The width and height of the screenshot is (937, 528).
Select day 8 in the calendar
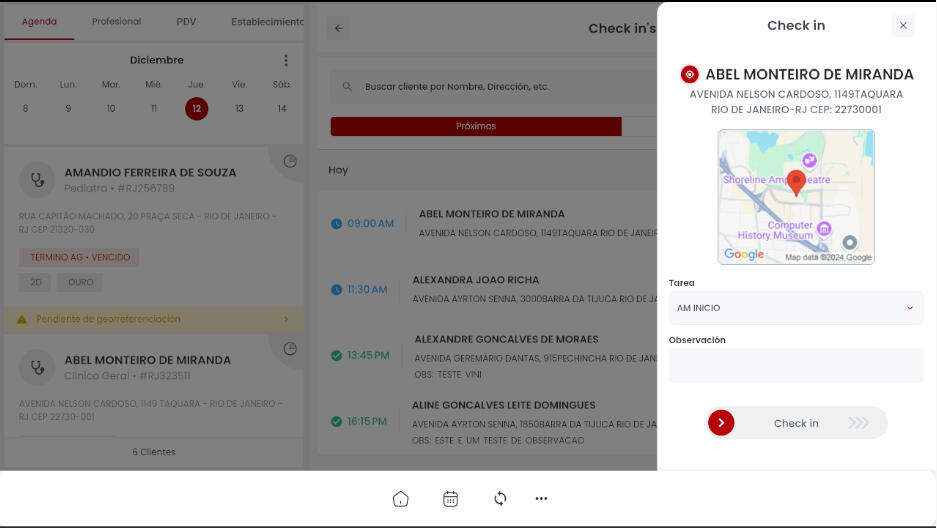point(25,109)
